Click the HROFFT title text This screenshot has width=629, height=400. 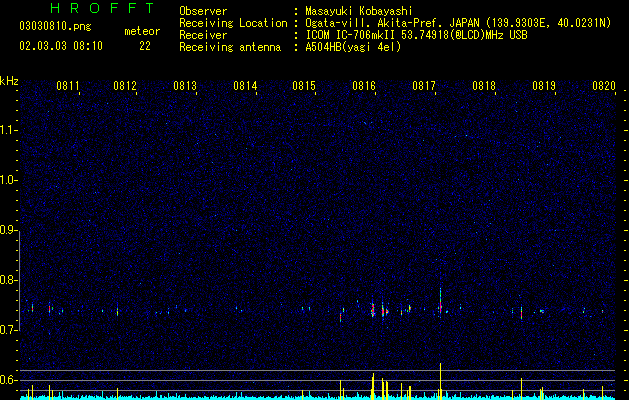[102, 8]
